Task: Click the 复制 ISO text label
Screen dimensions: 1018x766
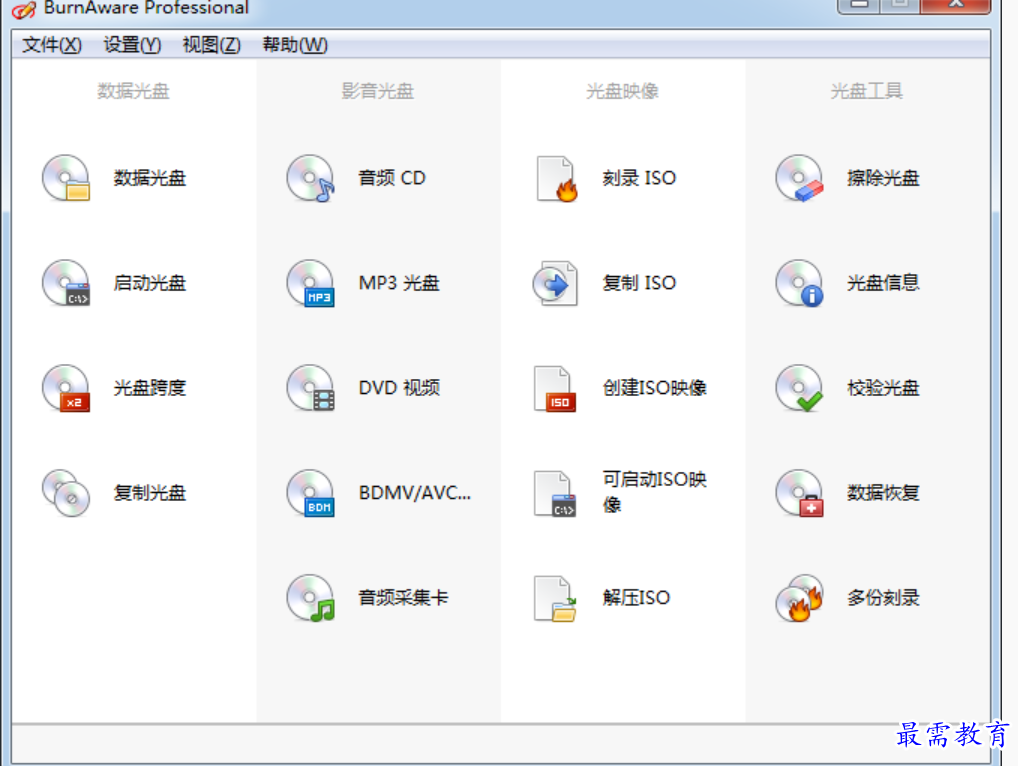Action: 639,283
